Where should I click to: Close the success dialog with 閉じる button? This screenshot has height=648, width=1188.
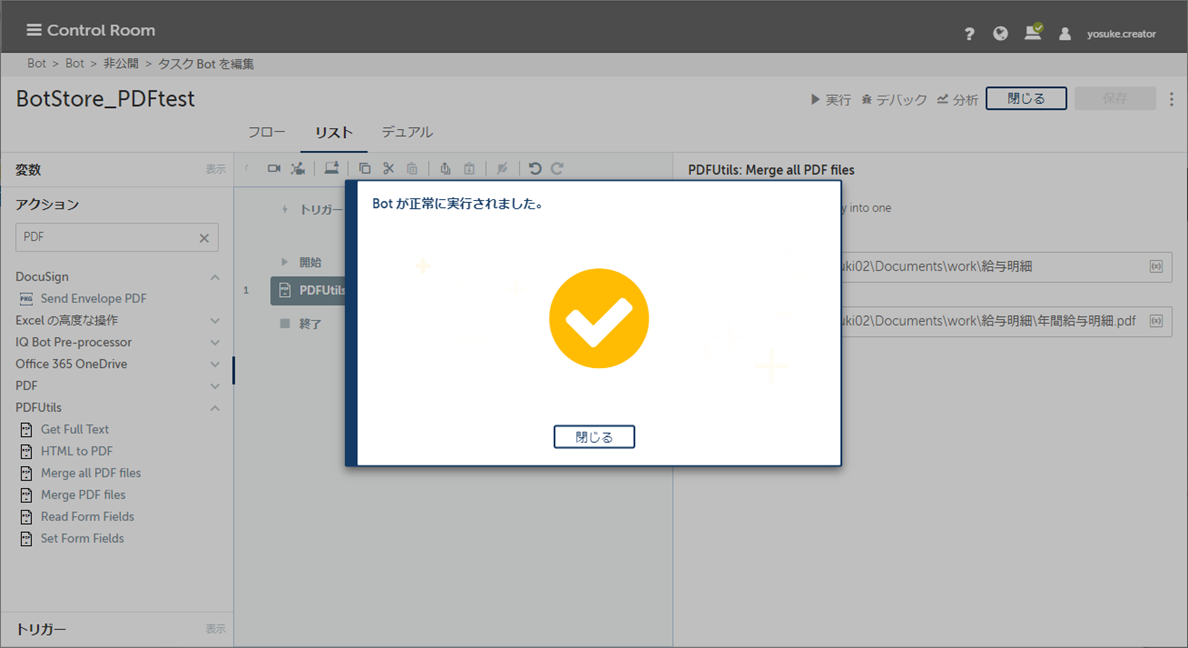coord(594,437)
